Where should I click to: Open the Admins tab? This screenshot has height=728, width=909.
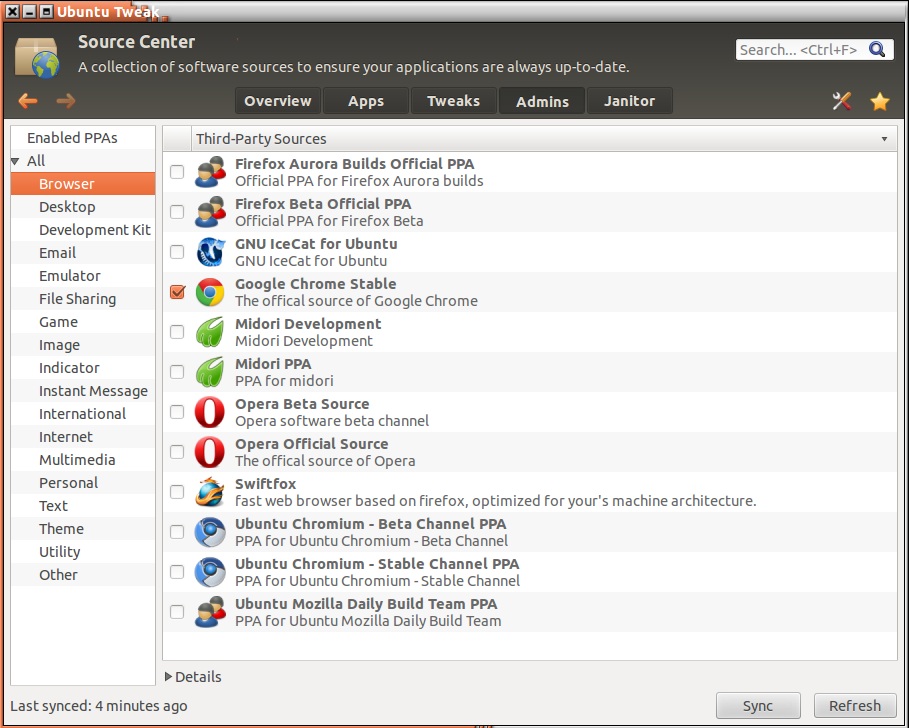tap(542, 101)
